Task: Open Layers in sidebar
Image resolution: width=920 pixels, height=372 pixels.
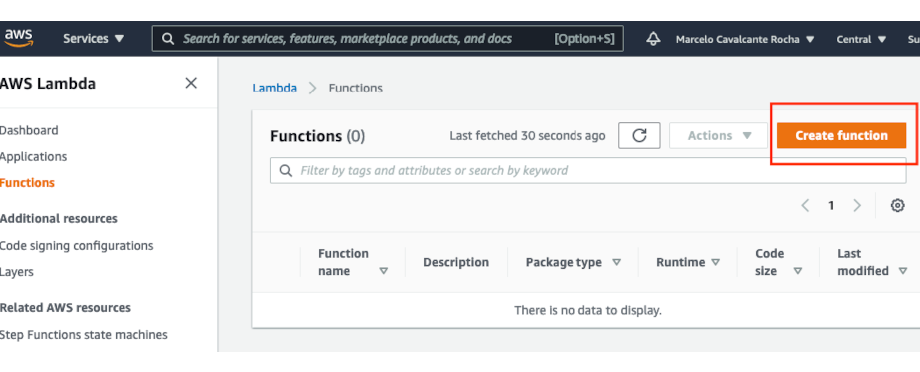Action: pos(16,272)
